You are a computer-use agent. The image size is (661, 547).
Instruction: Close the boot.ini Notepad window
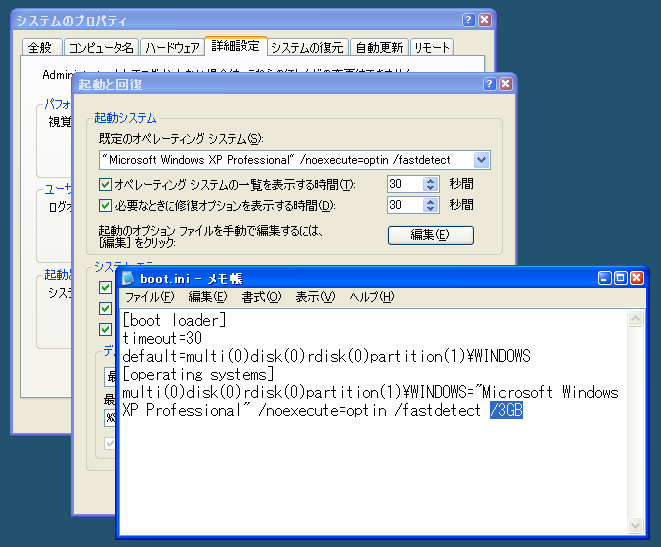tap(637, 278)
